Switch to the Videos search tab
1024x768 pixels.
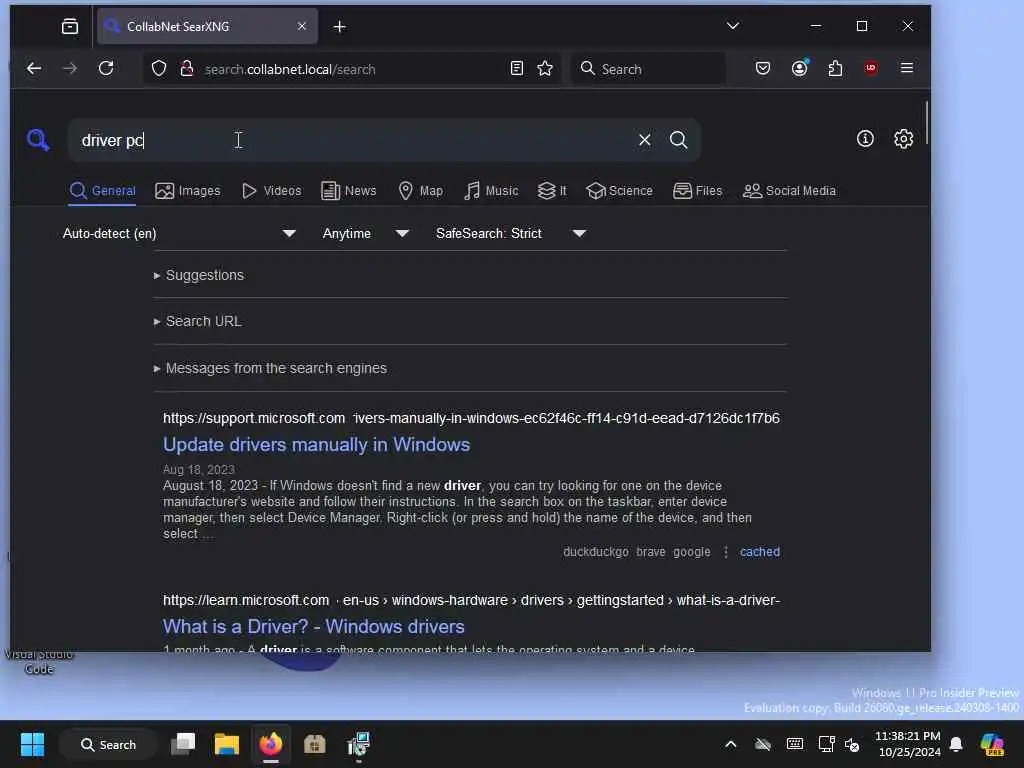point(272,191)
